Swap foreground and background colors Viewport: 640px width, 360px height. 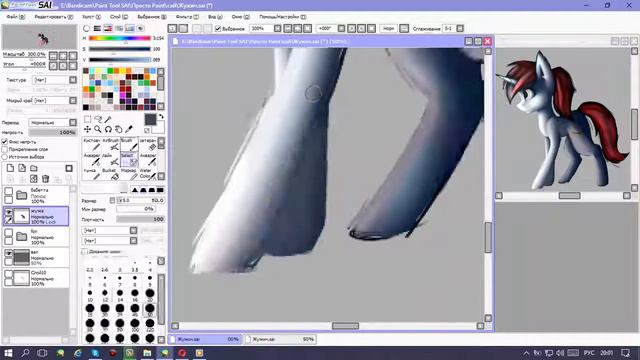(161, 117)
